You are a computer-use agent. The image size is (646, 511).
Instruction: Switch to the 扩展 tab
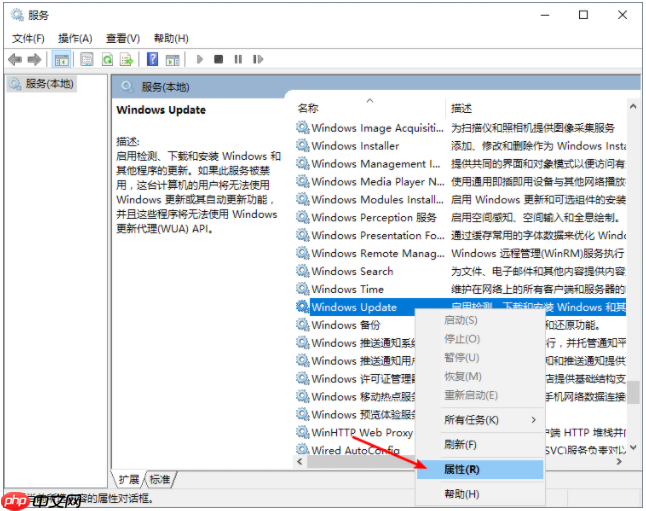(x=129, y=480)
